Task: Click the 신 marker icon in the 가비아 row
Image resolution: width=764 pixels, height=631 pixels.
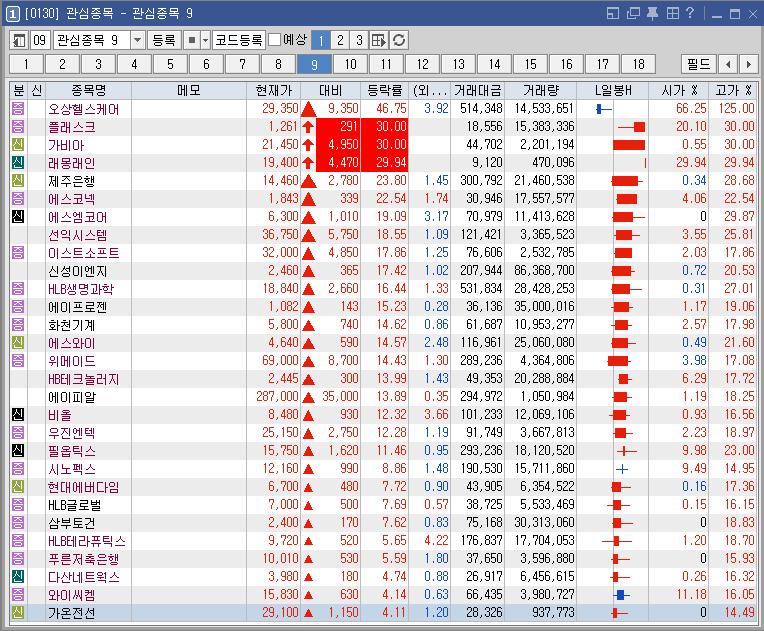Action: 18,144
